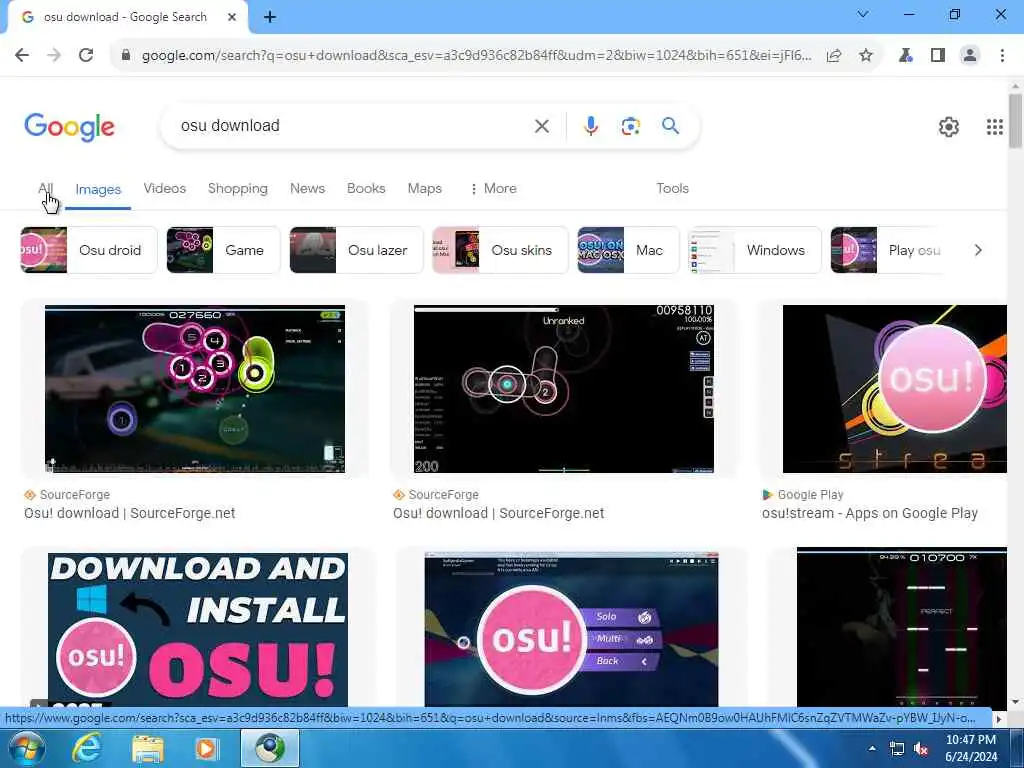Filter images by Windows chip
Viewport: 1024px width, 768px height.
pyautogui.click(x=755, y=250)
